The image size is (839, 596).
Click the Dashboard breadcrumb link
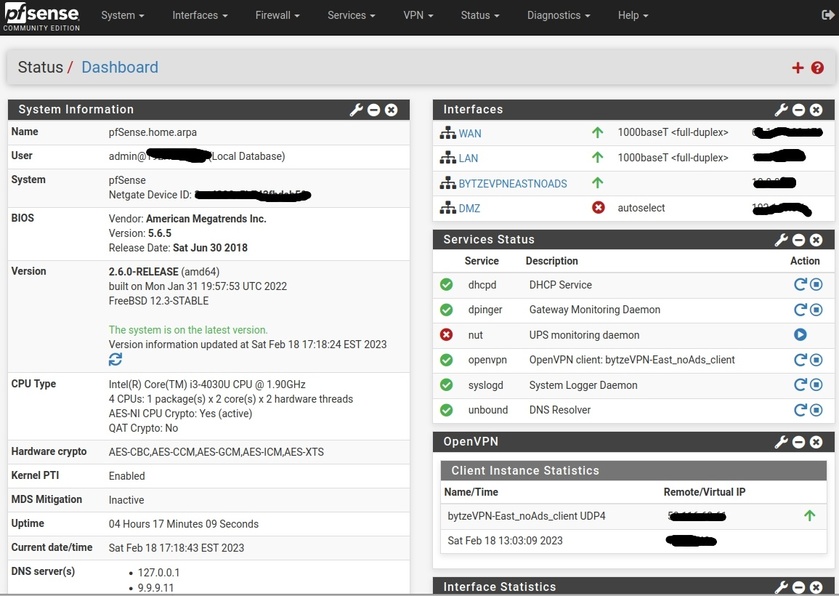120,67
